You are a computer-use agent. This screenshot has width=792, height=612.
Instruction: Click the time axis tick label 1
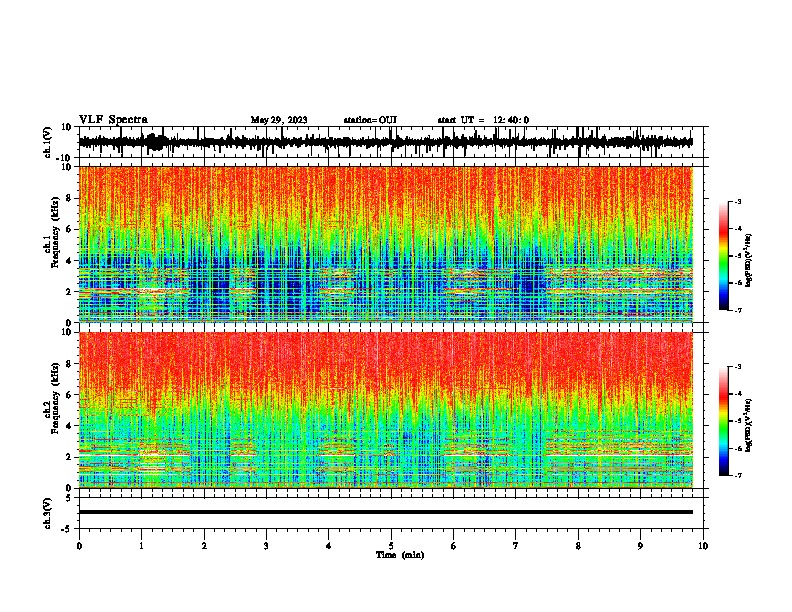click(141, 546)
